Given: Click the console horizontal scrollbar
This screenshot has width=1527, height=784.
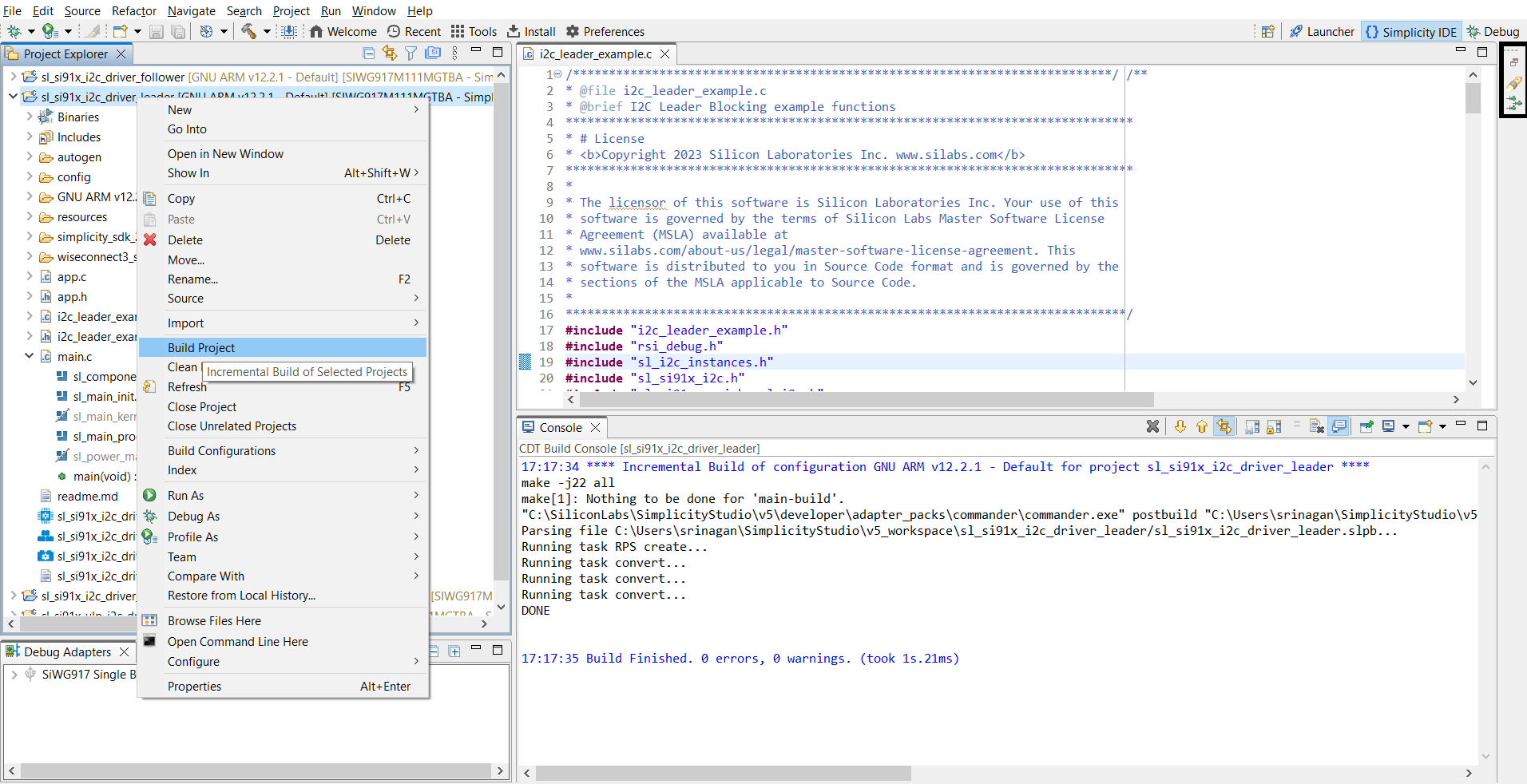Looking at the screenshot, I should (x=723, y=773).
